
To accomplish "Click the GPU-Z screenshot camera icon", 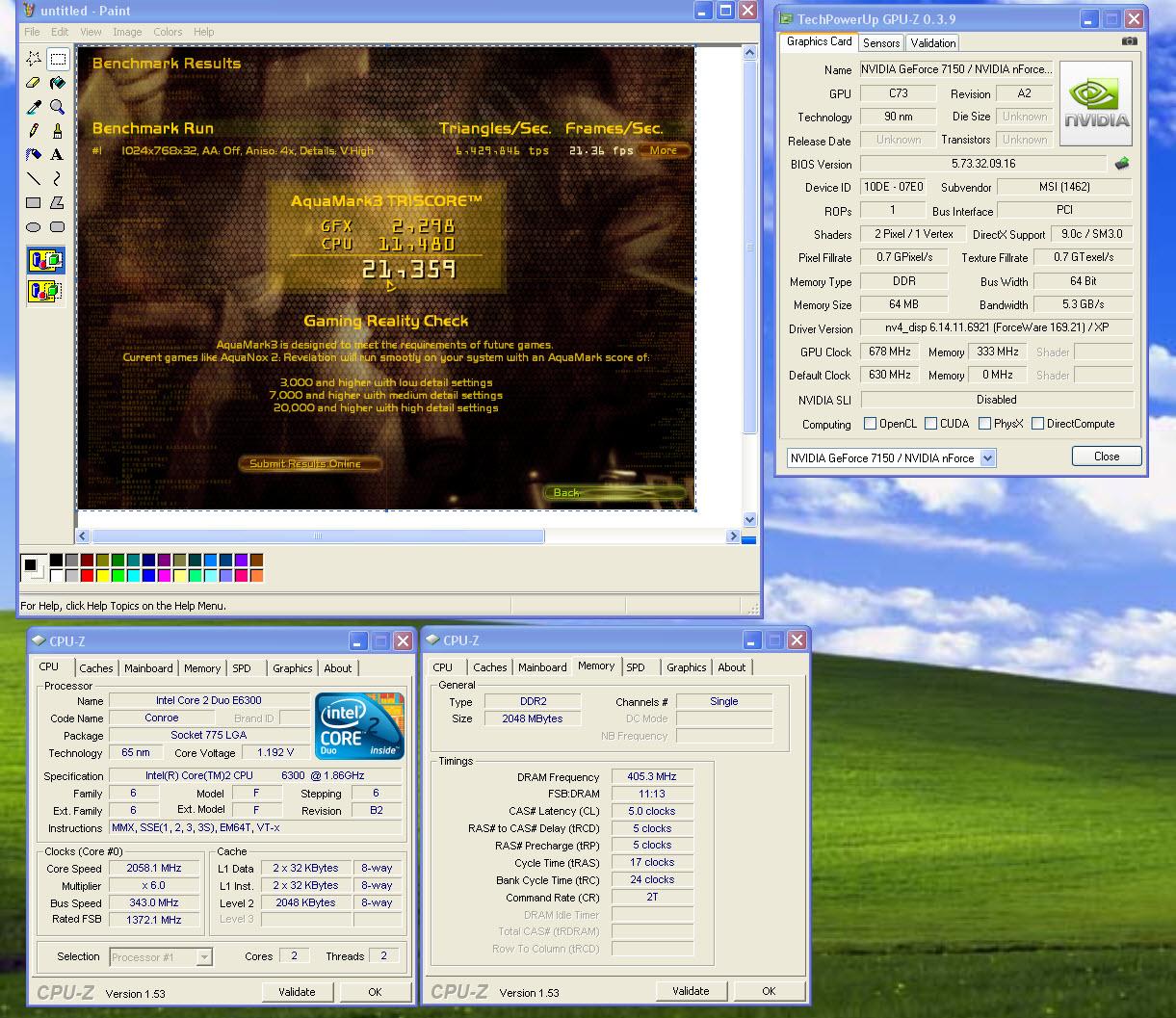I will [x=1130, y=41].
